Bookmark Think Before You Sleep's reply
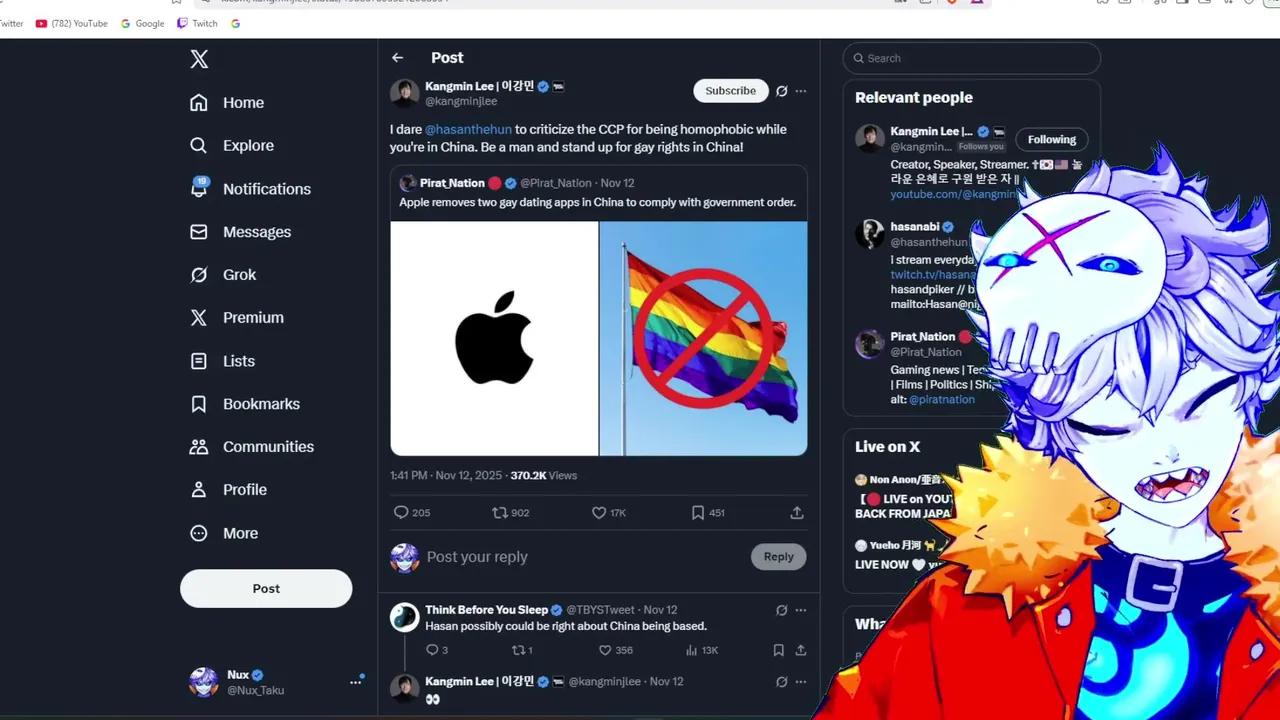 point(778,650)
